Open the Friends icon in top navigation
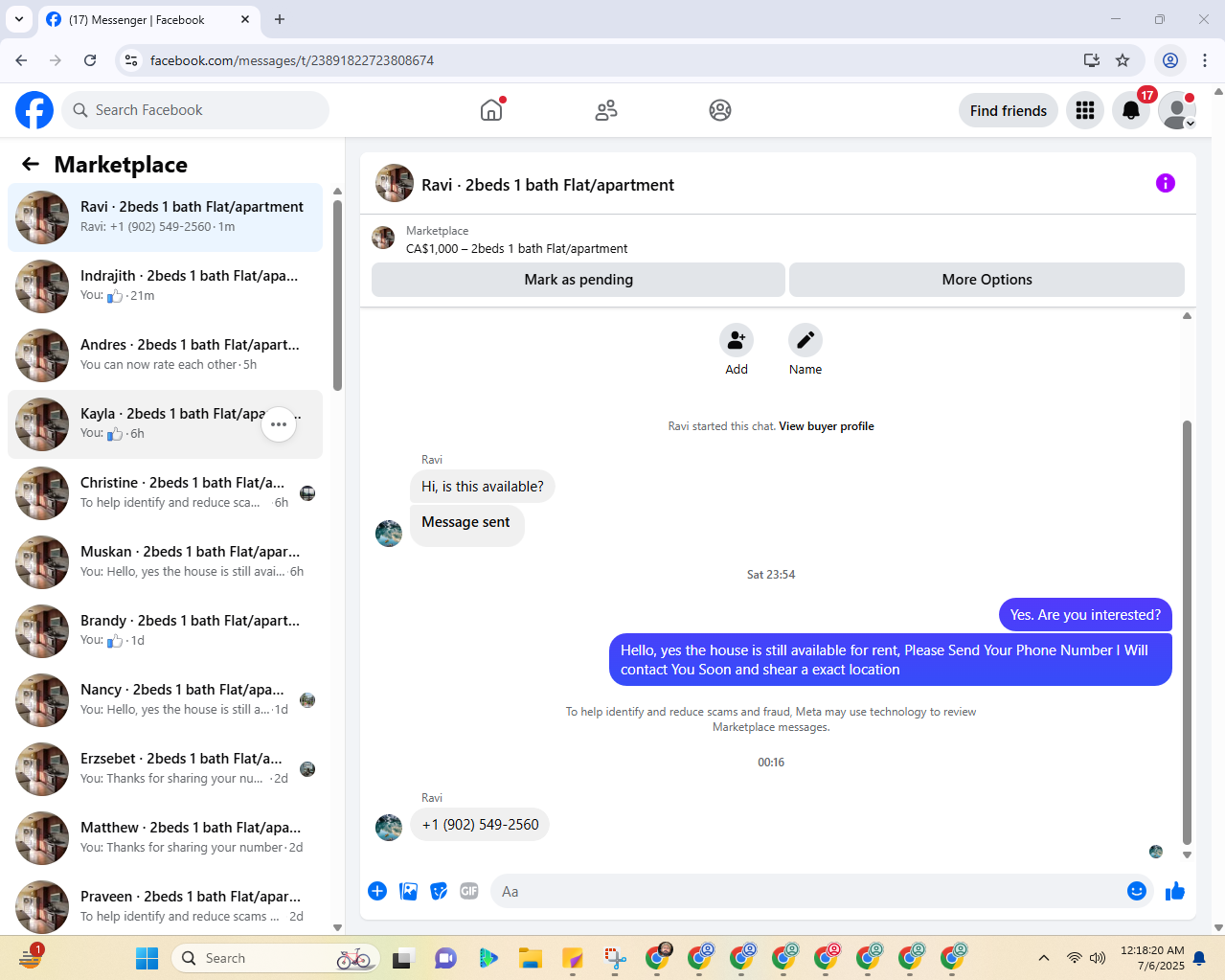The width and height of the screenshot is (1225, 980). pos(606,110)
